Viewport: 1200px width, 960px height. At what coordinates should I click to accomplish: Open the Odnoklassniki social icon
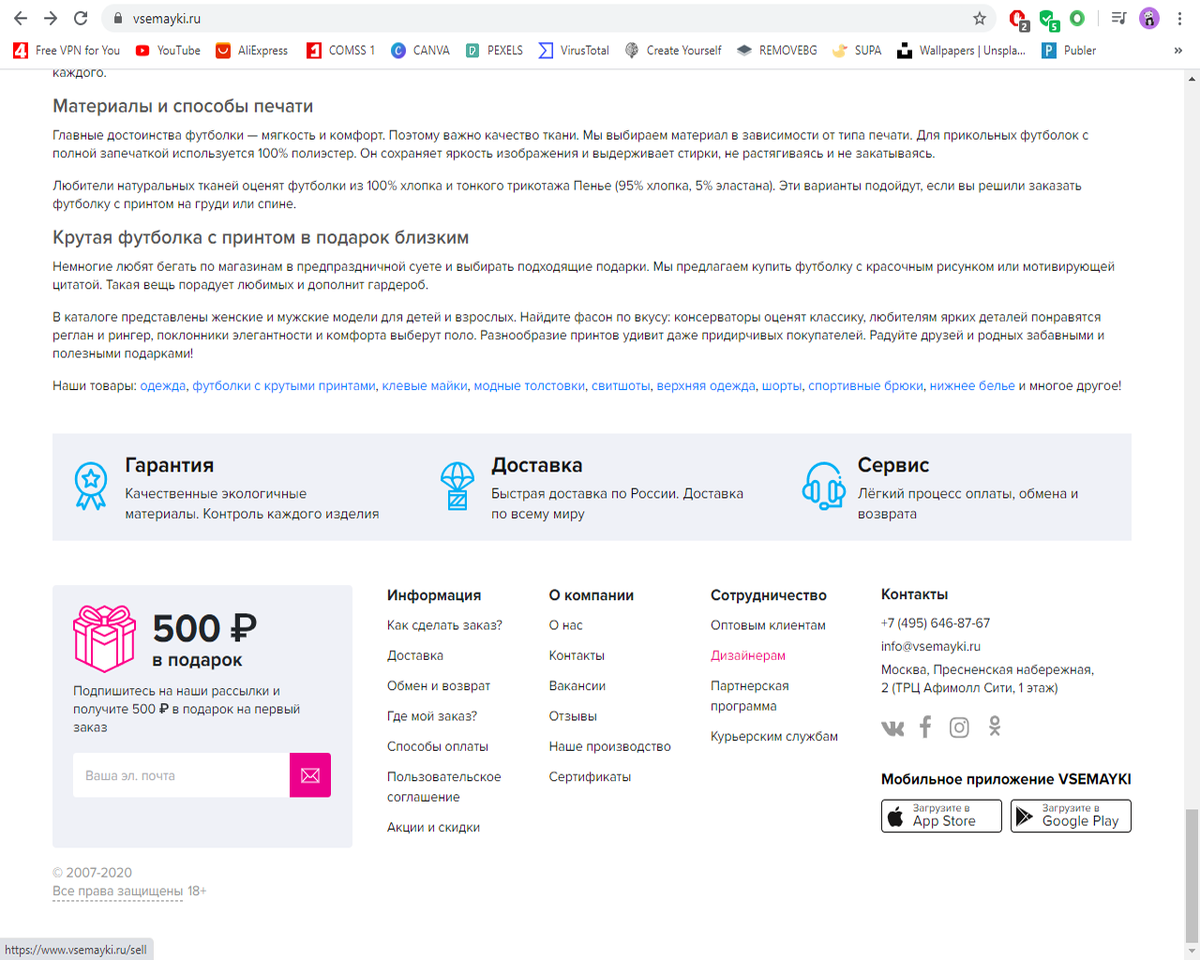click(994, 727)
